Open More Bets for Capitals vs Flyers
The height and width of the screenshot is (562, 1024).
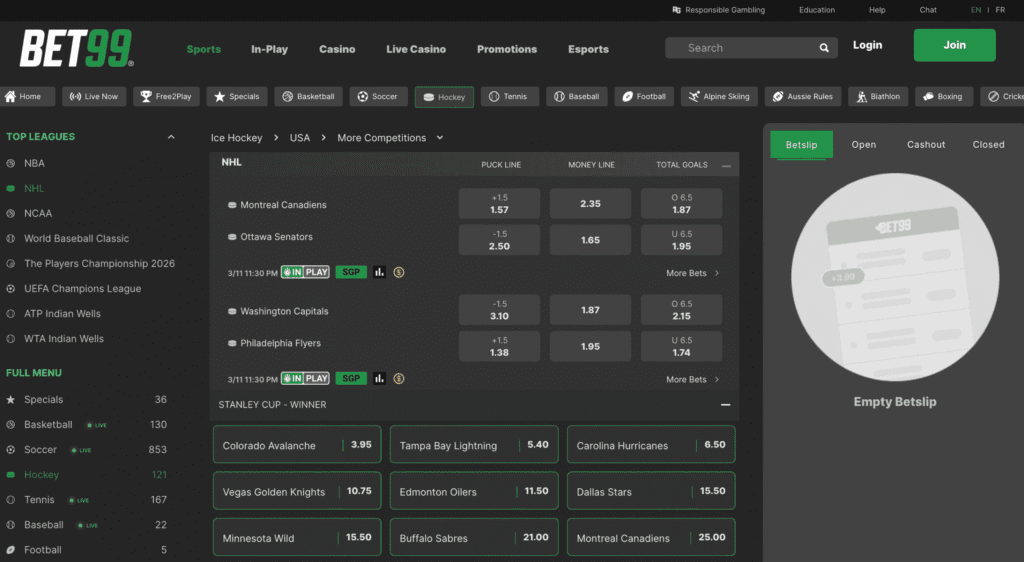pos(693,379)
